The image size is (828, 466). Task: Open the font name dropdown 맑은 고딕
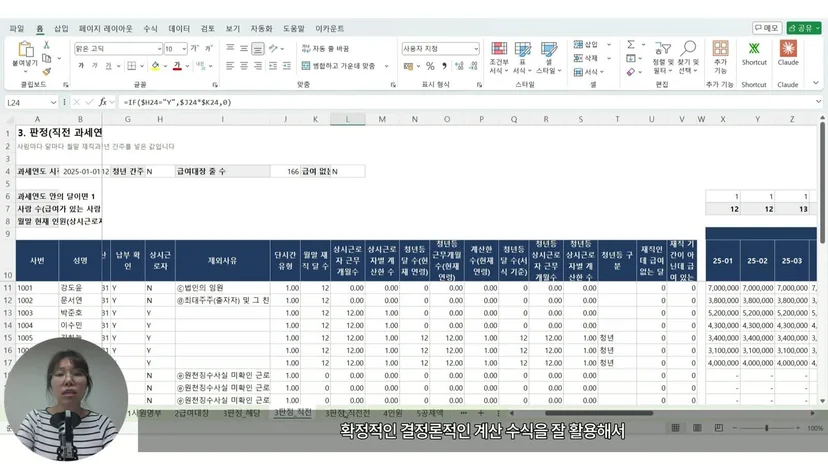point(159,49)
